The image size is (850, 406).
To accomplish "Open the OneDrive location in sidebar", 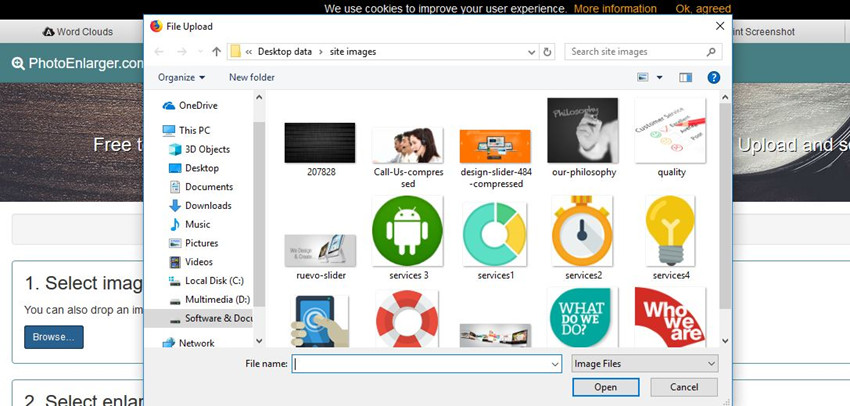I will pyautogui.click(x=197, y=105).
